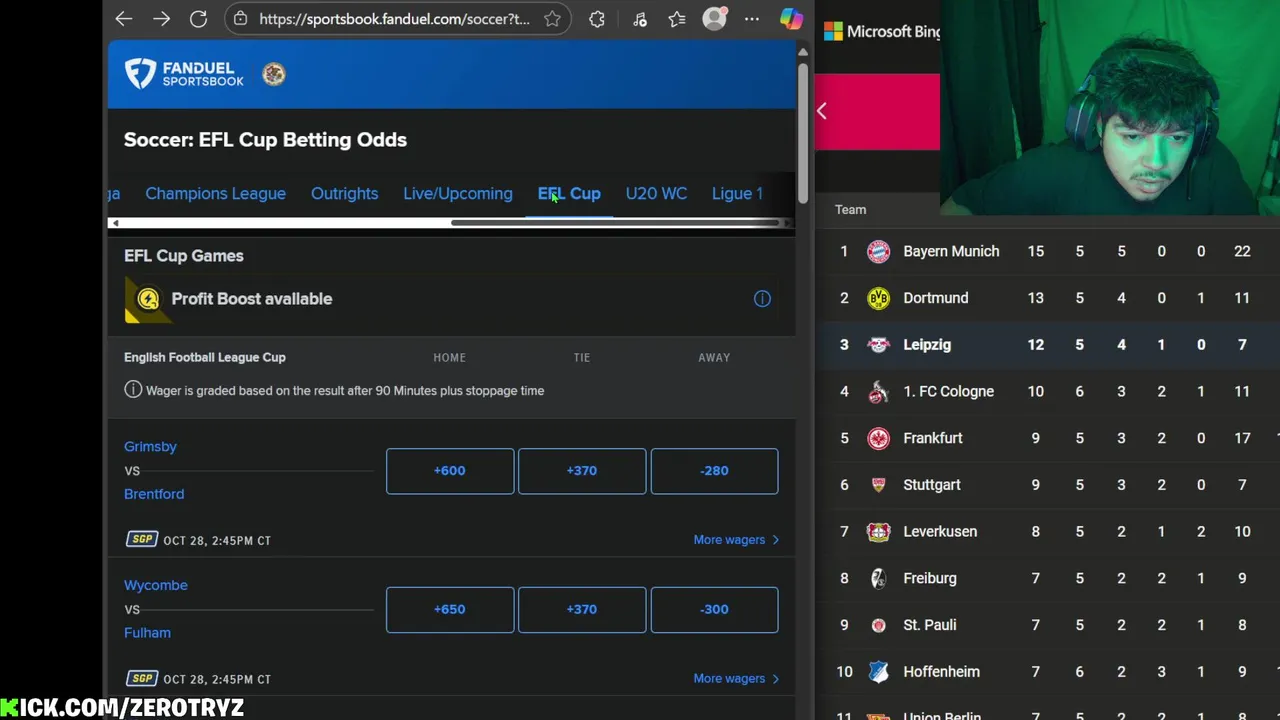Add this page to favorites star
The width and height of the screenshot is (1280, 720).
coord(552,18)
